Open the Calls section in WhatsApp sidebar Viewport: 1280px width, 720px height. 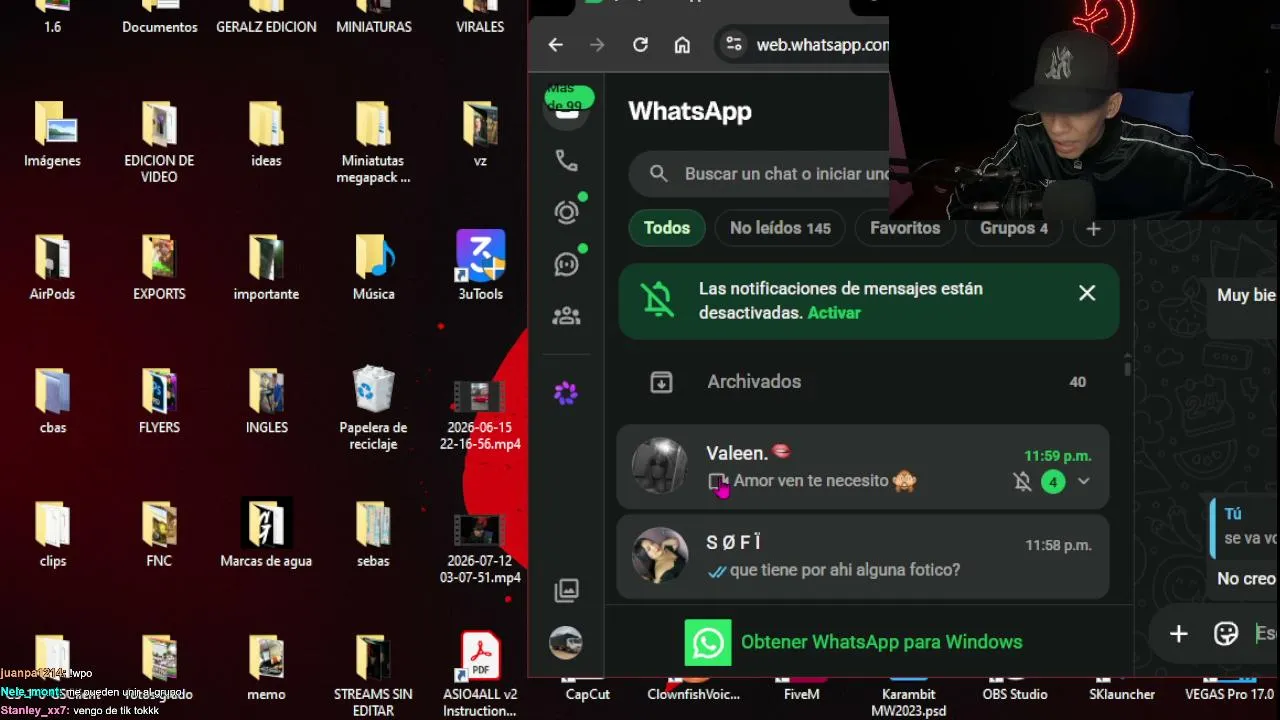pyautogui.click(x=566, y=160)
